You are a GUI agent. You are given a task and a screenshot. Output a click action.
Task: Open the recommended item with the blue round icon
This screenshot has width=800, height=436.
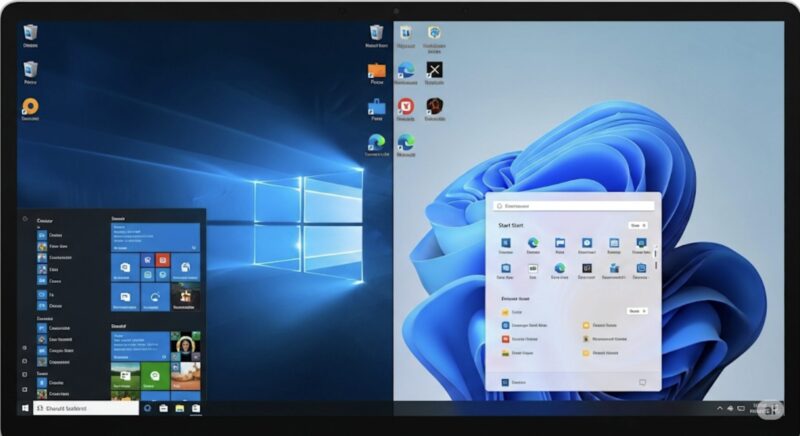coord(524,325)
